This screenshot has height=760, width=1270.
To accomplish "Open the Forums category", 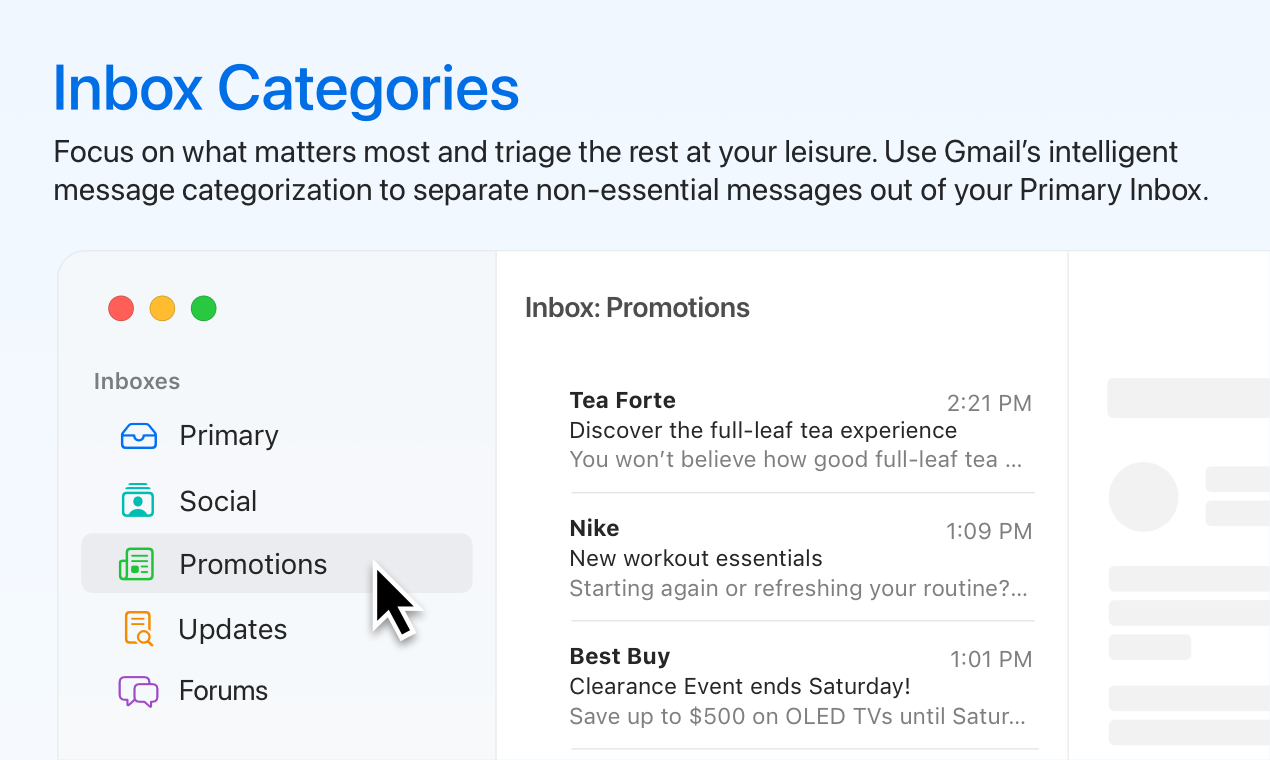I will point(224,691).
